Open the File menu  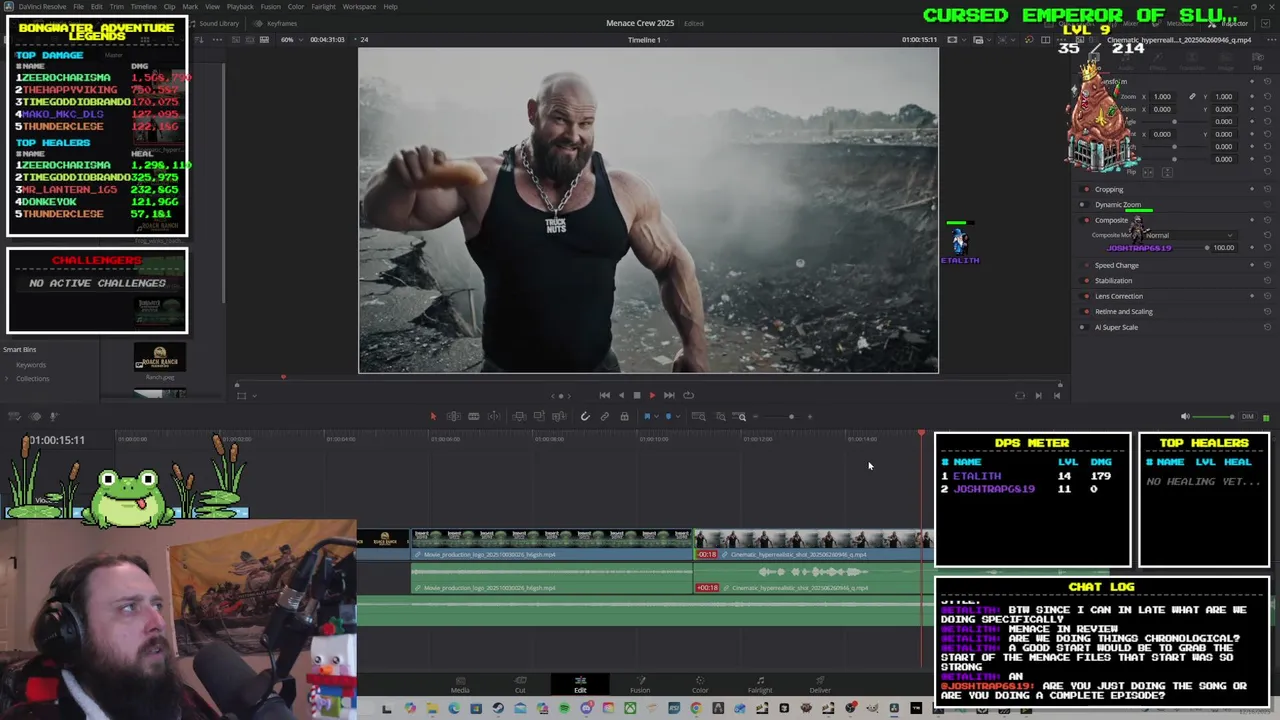(78, 7)
